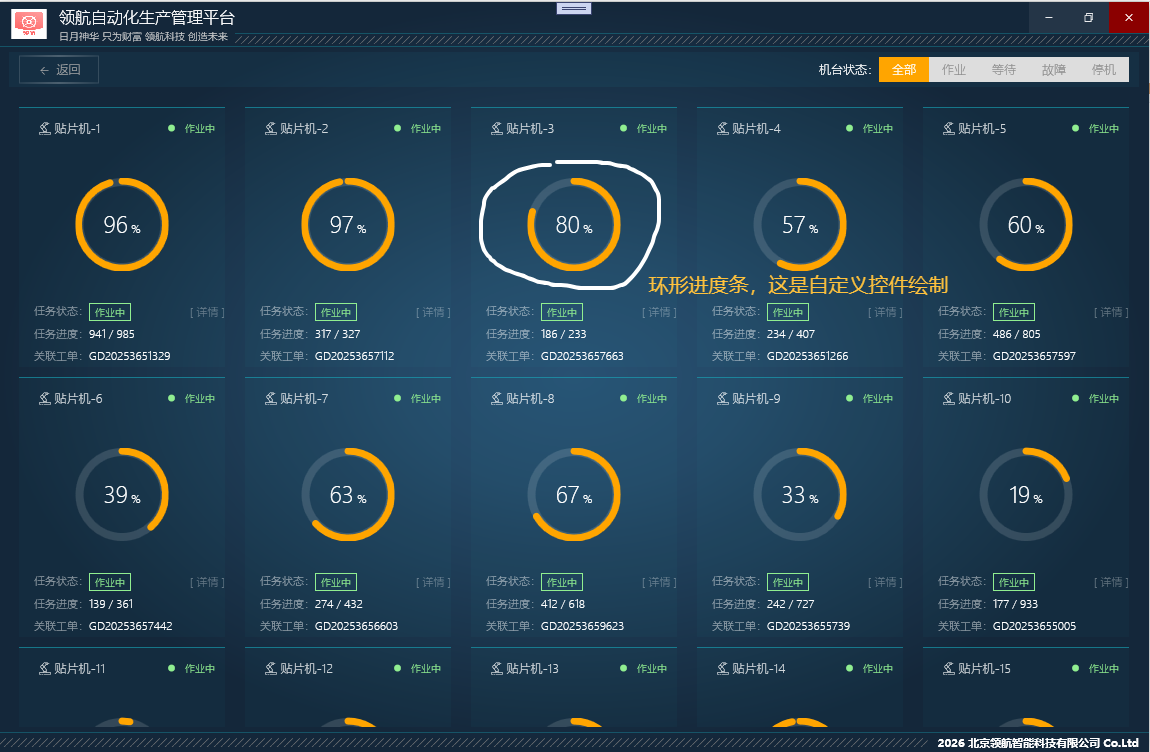Filter machines by 故障 status
Image resolution: width=1150 pixels, height=752 pixels.
pyautogui.click(x=1053, y=70)
